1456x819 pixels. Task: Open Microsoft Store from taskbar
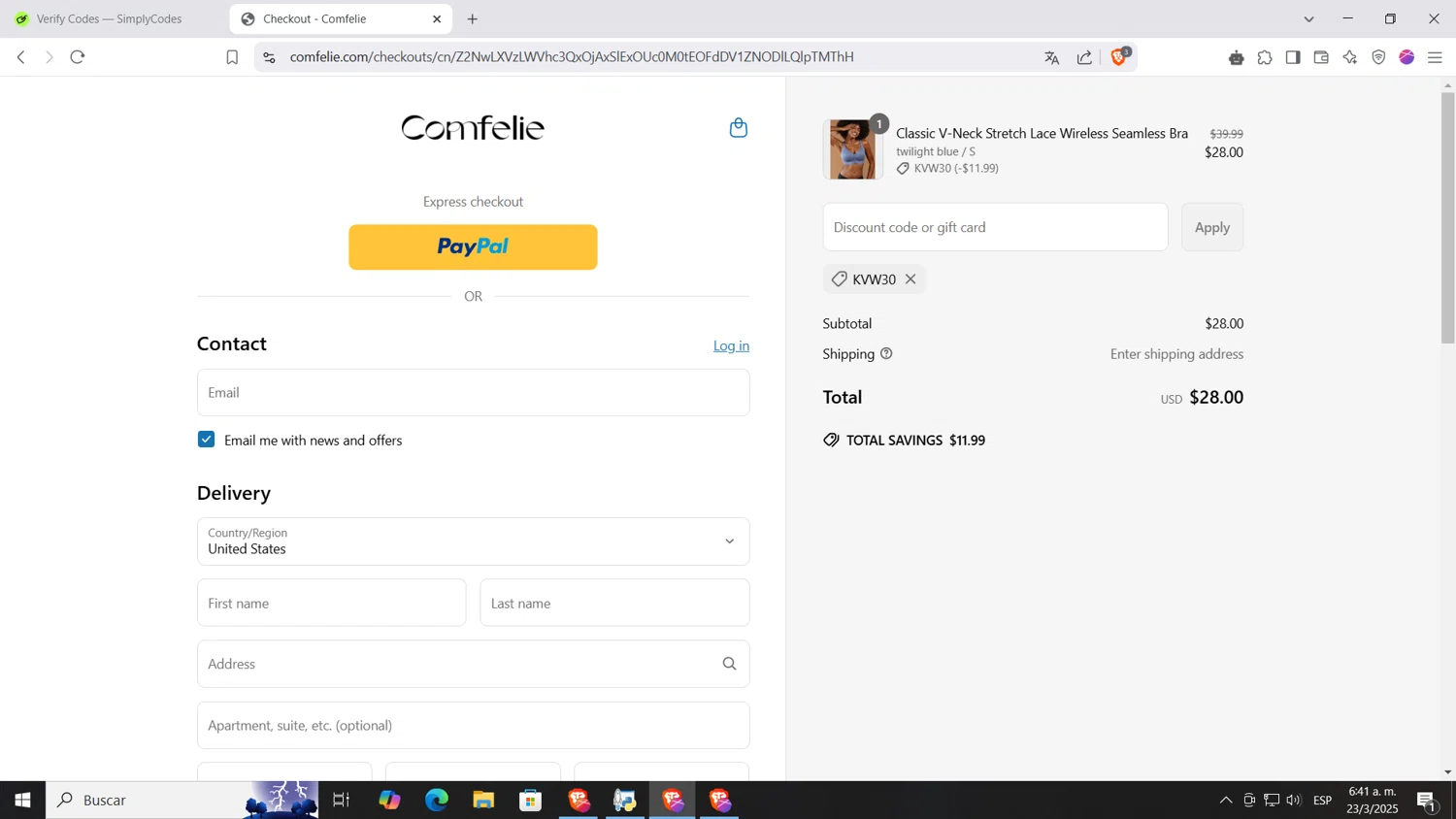[530, 801]
